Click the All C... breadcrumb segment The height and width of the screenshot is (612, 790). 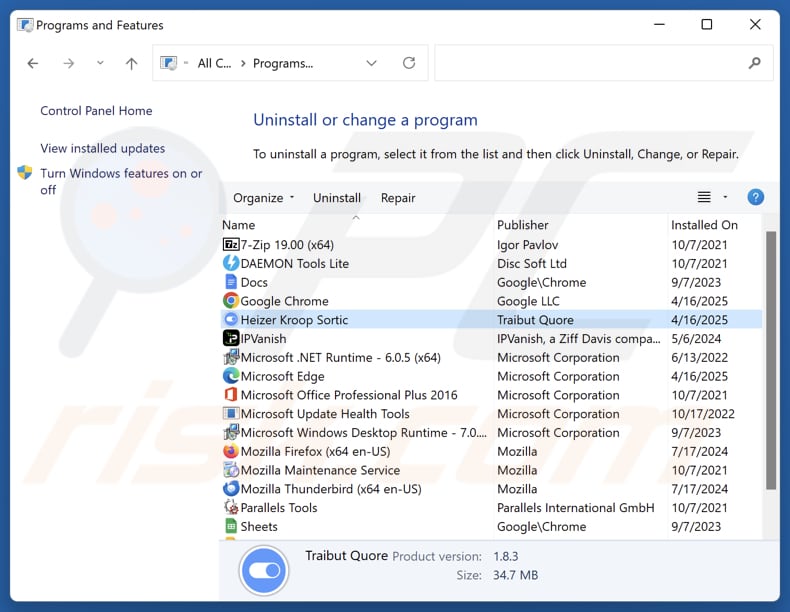point(214,63)
